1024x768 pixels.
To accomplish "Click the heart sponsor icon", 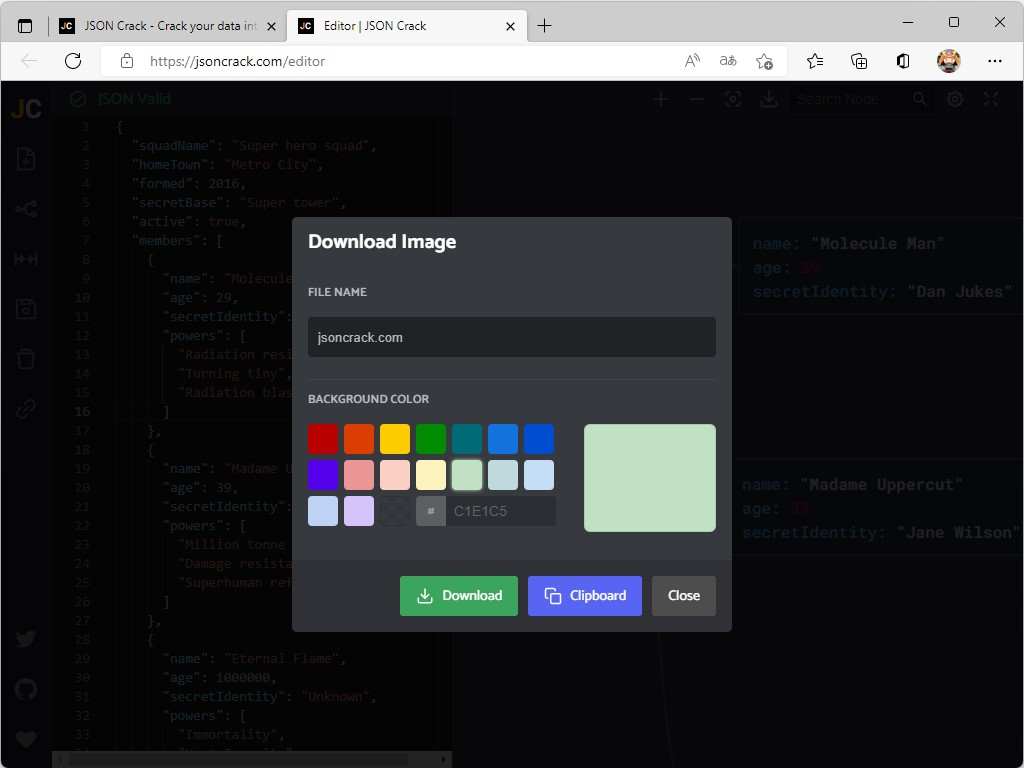I will pyautogui.click(x=26, y=739).
